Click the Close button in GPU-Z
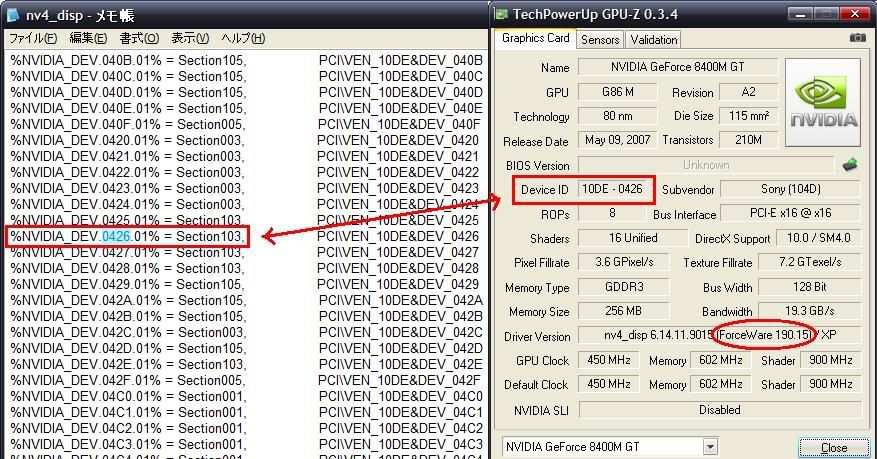Viewport: 877px width, 459px height. click(x=834, y=448)
